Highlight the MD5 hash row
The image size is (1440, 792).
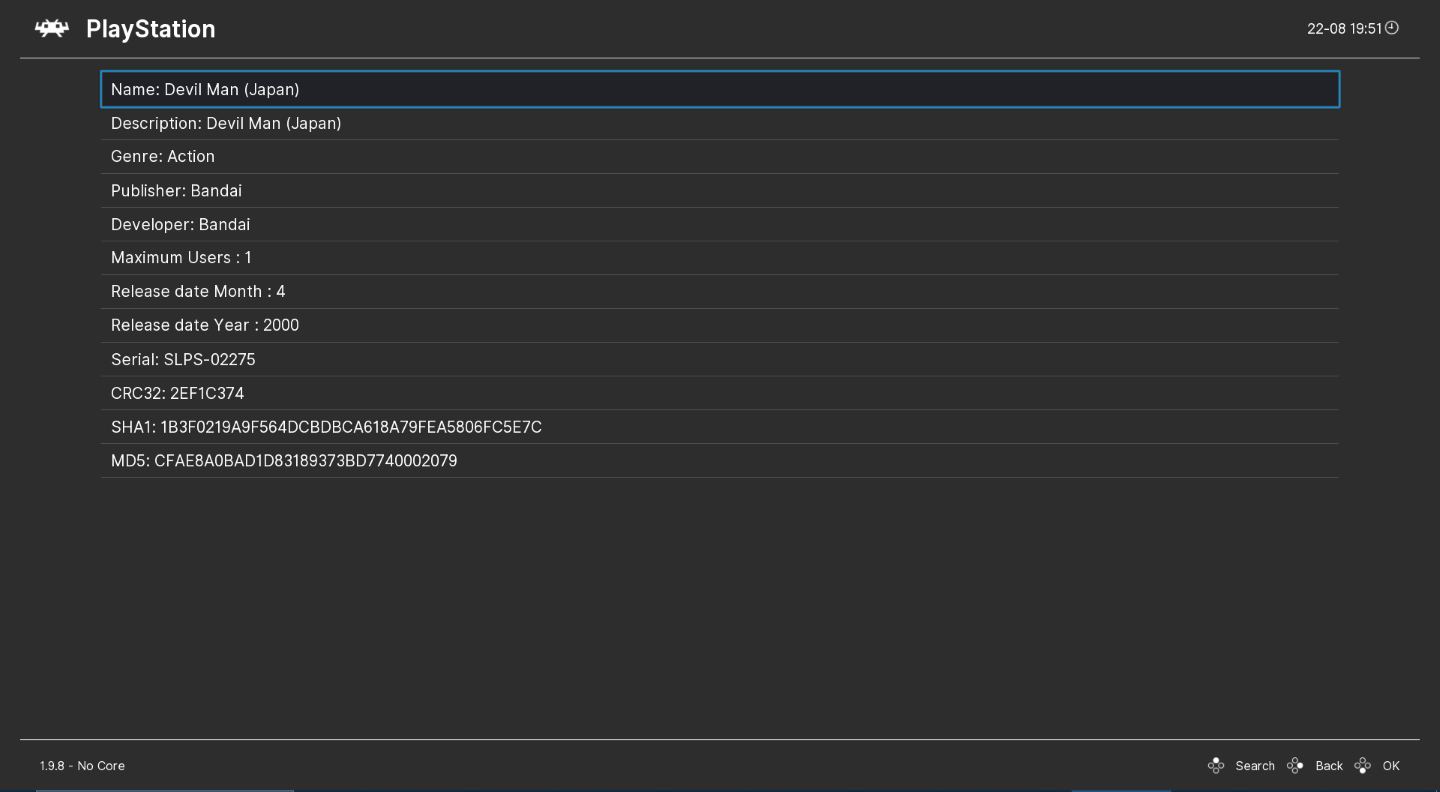click(x=720, y=461)
